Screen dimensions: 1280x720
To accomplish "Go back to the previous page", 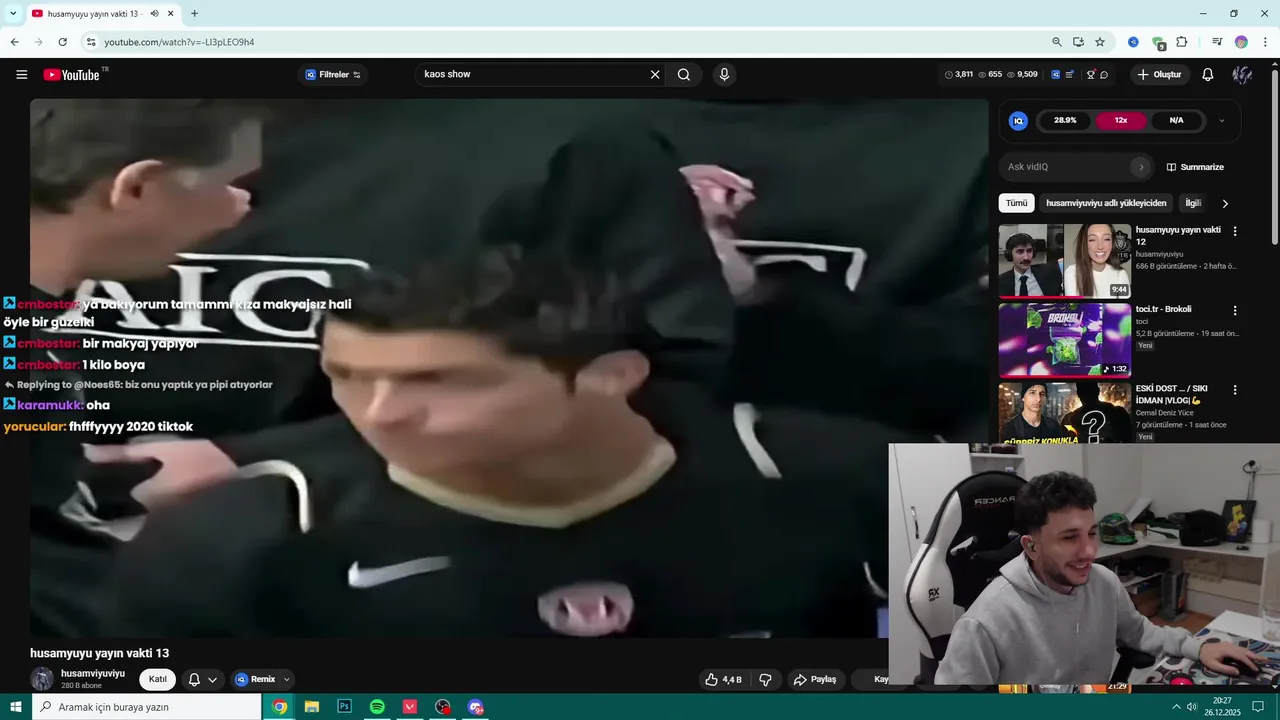I will (x=14, y=42).
